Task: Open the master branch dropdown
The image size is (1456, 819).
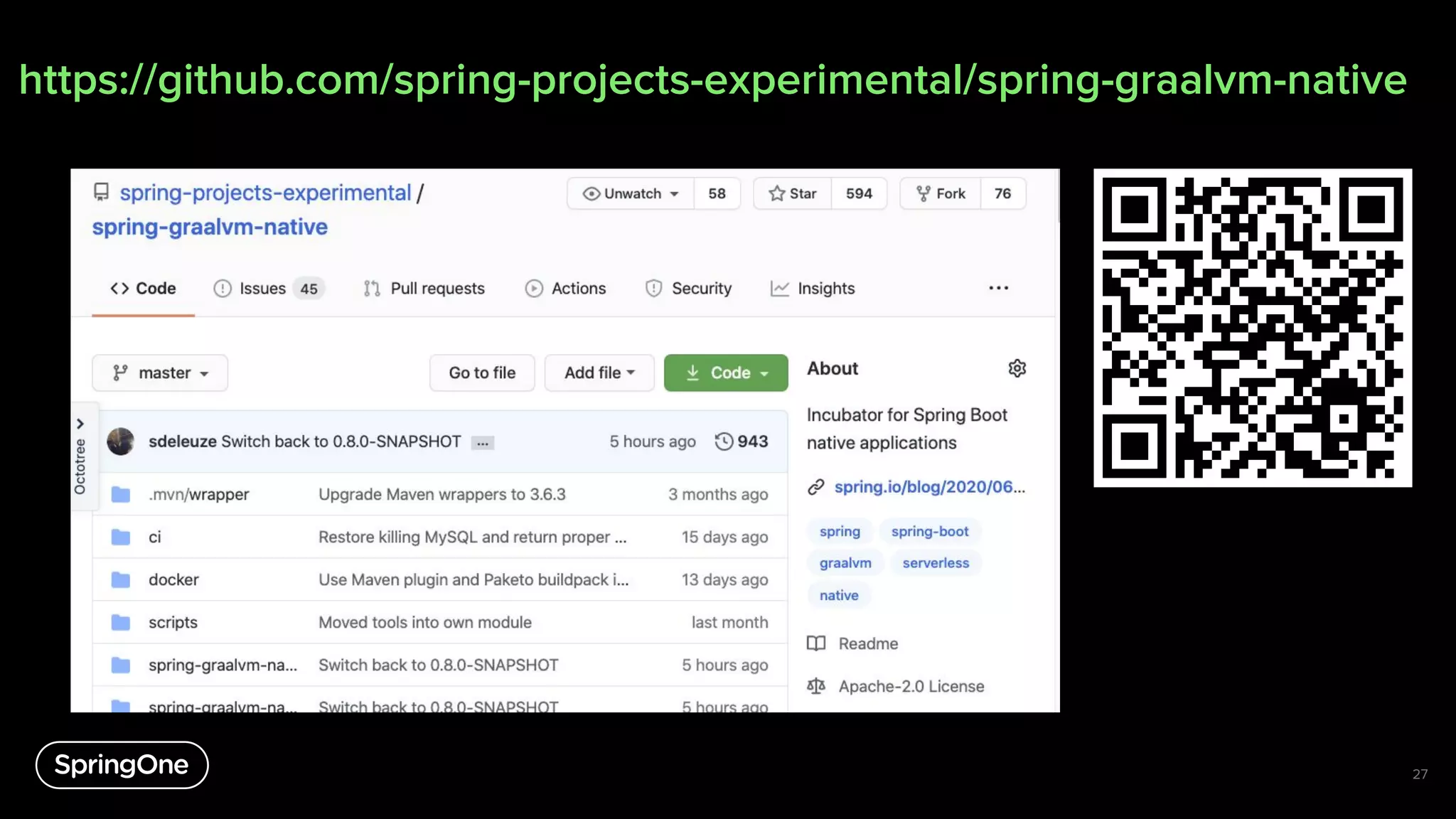Action: (160, 373)
